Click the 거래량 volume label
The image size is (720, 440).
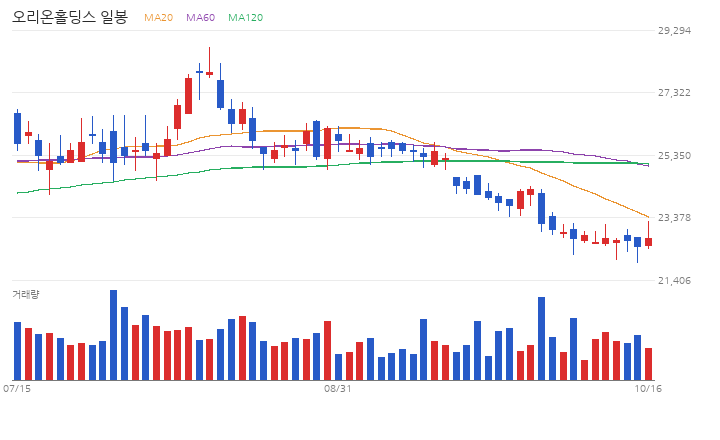26,294
